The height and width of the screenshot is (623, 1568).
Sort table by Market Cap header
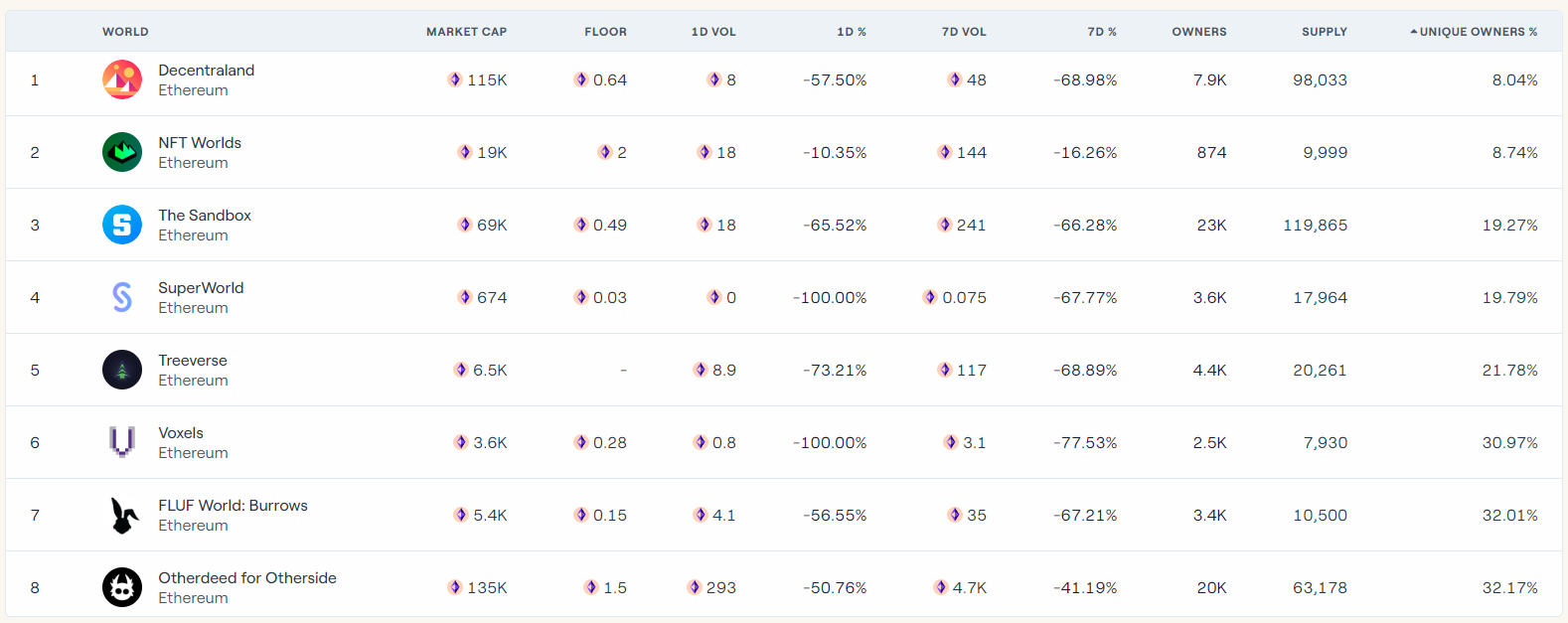(466, 32)
